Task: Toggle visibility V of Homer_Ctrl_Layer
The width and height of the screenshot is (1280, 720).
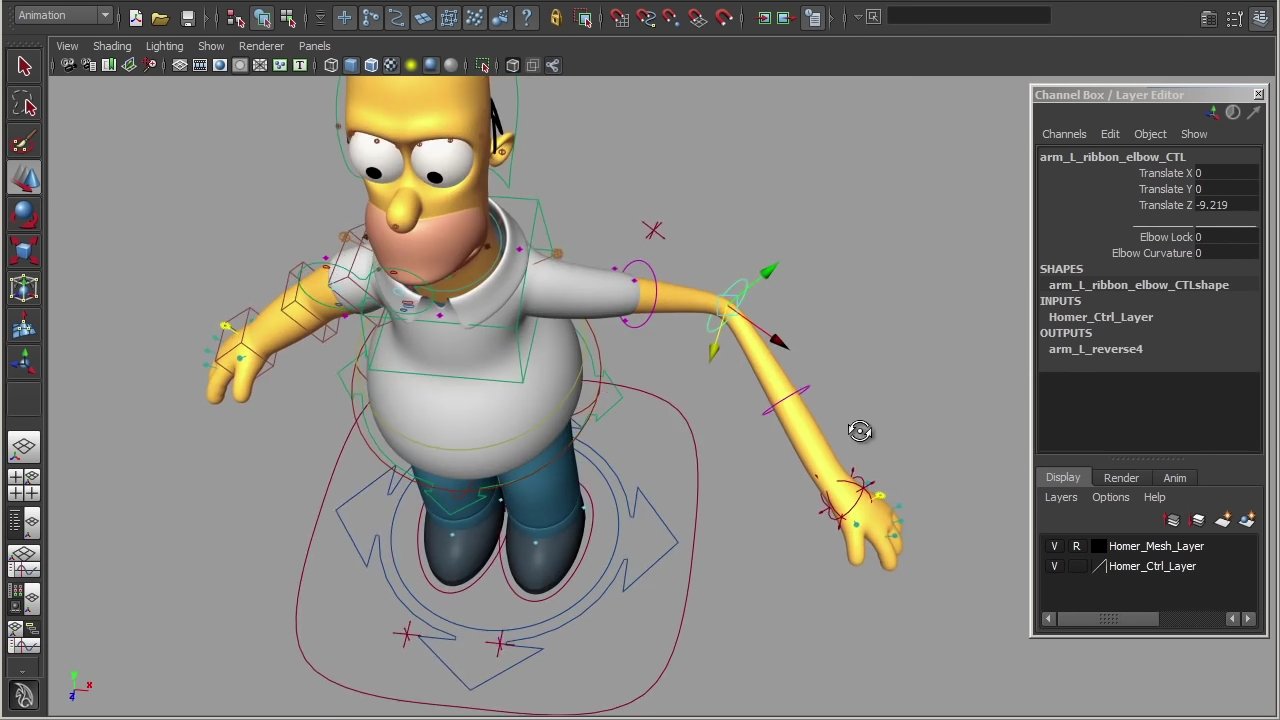Action: click(1054, 566)
